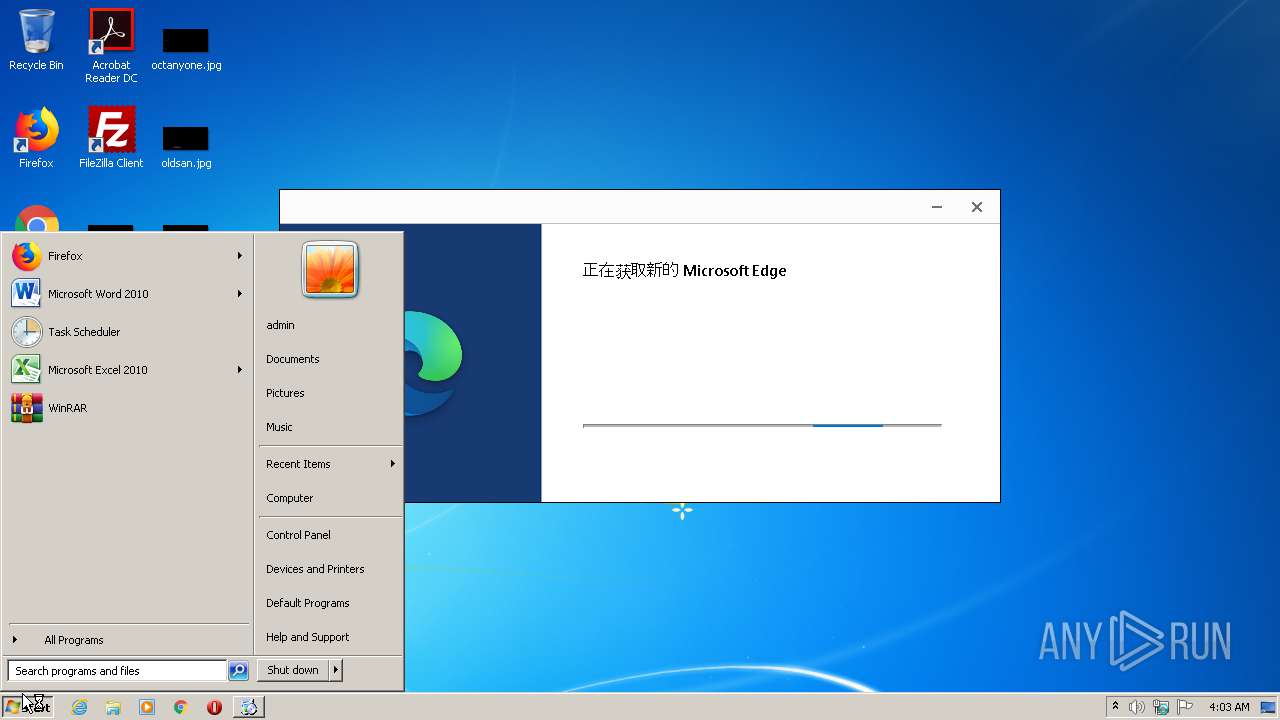1280x720 pixels.
Task: Click the '正在获取新的 Microsoft Edge' text
Action: [684, 270]
